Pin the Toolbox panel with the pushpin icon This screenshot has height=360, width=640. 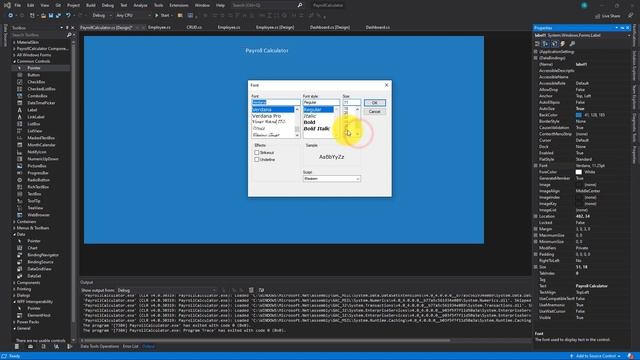click(x=67, y=28)
